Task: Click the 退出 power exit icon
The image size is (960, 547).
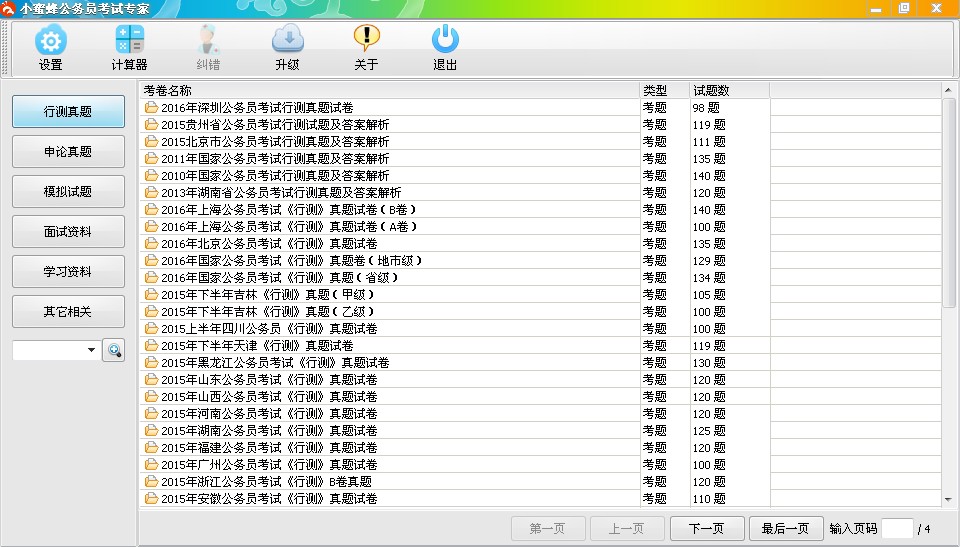Action: tap(445, 39)
